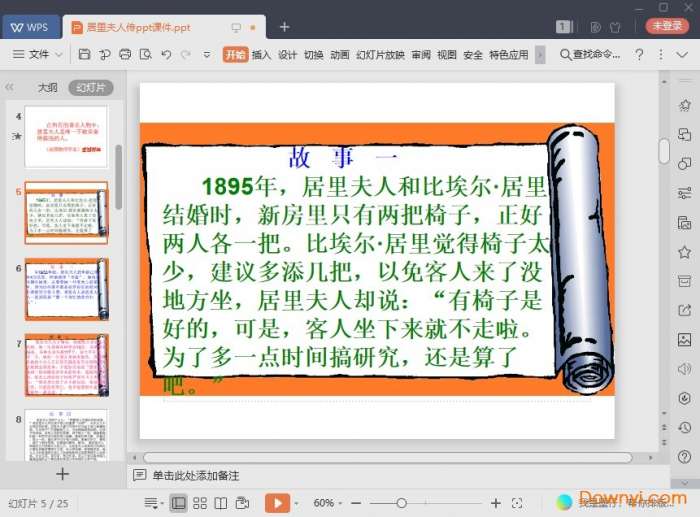
Task: Open the 文件 menu
Action: [x=38, y=54]
